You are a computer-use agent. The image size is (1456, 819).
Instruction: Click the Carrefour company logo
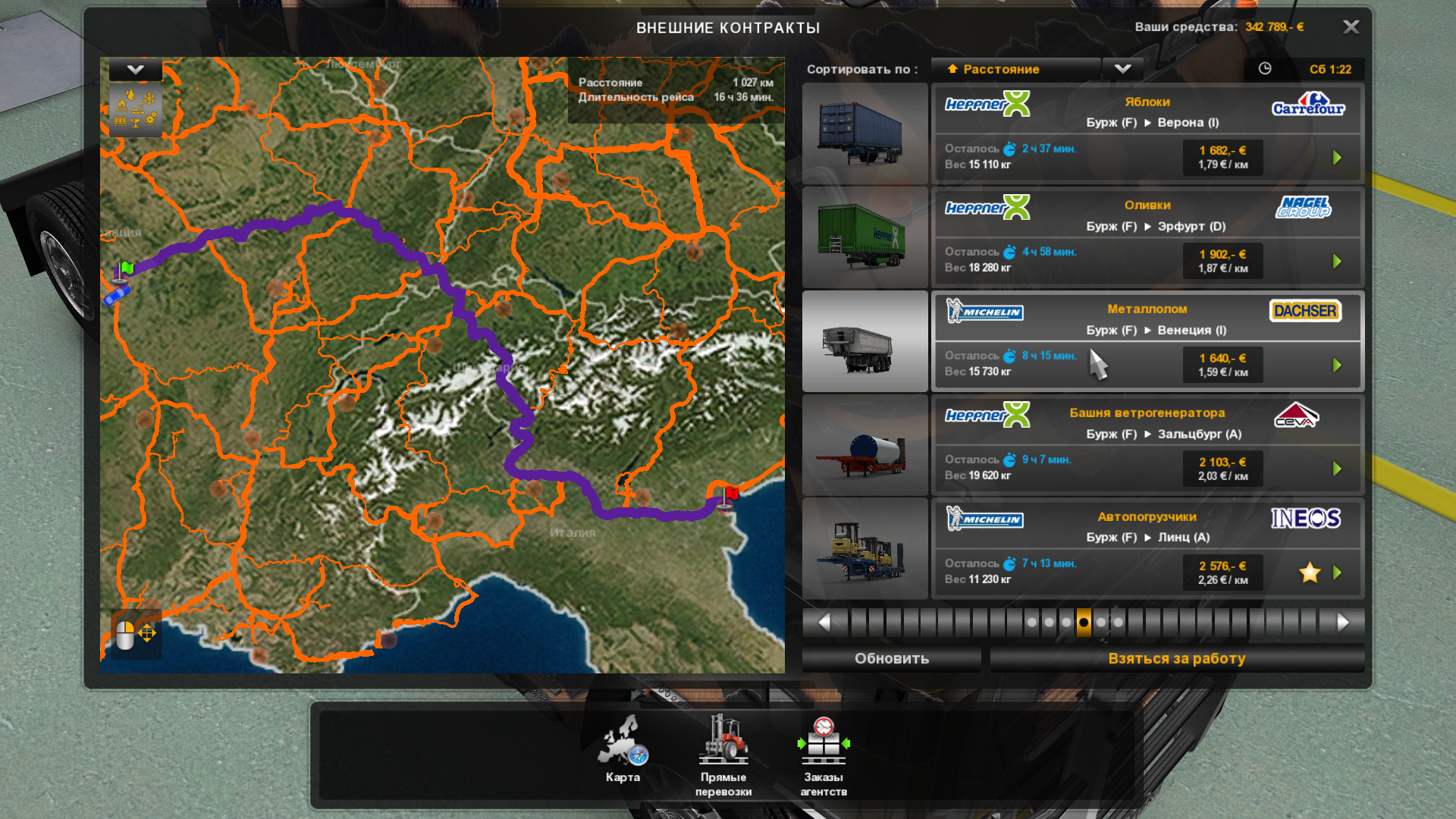(1308, 104)
